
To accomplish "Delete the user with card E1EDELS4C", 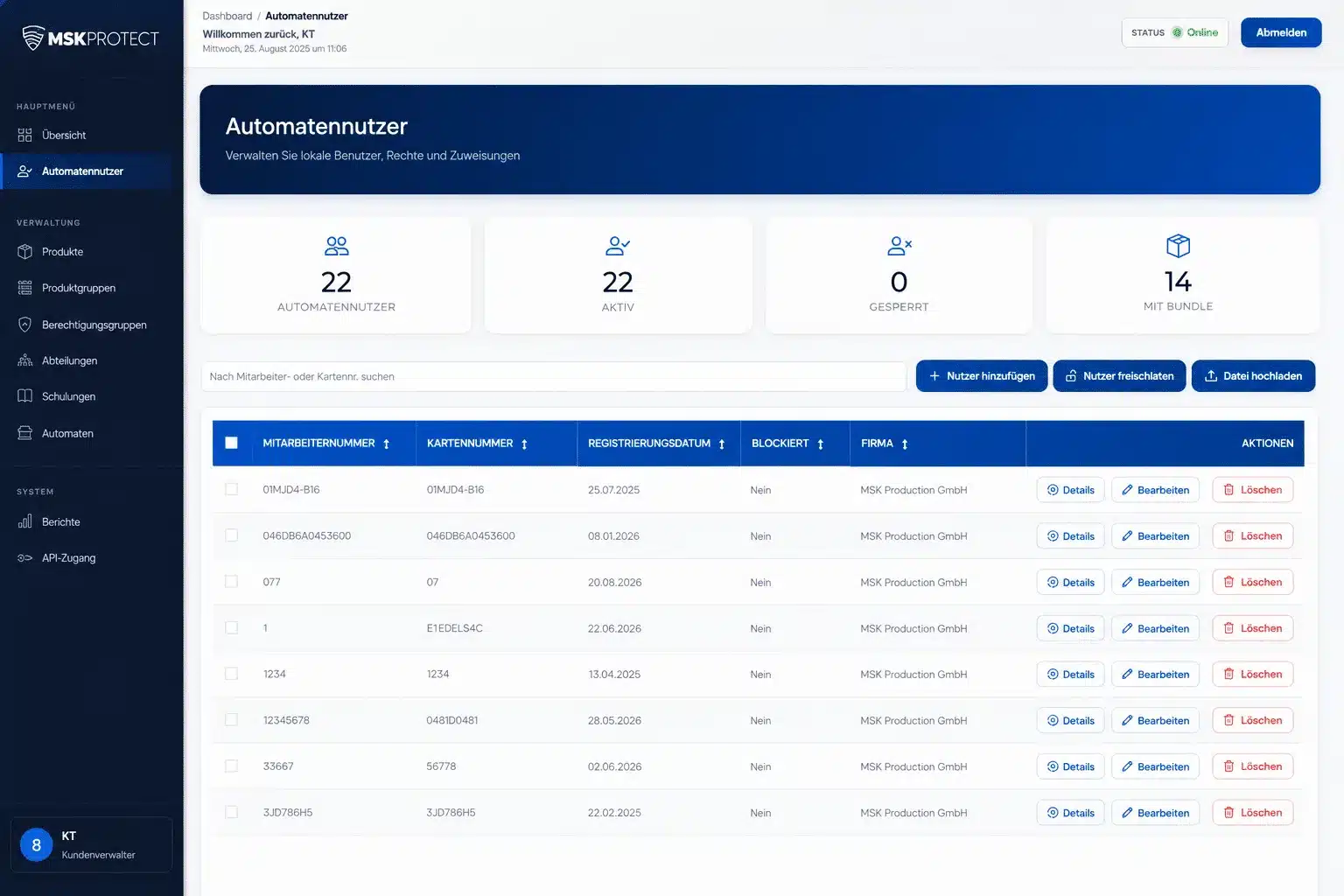I will 1252,628.
